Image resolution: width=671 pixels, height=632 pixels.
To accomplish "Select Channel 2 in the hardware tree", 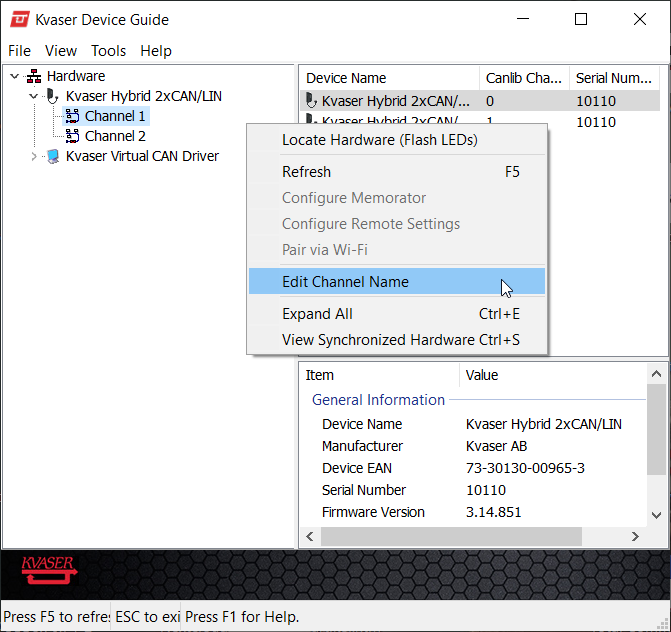I will pos(115,136).
